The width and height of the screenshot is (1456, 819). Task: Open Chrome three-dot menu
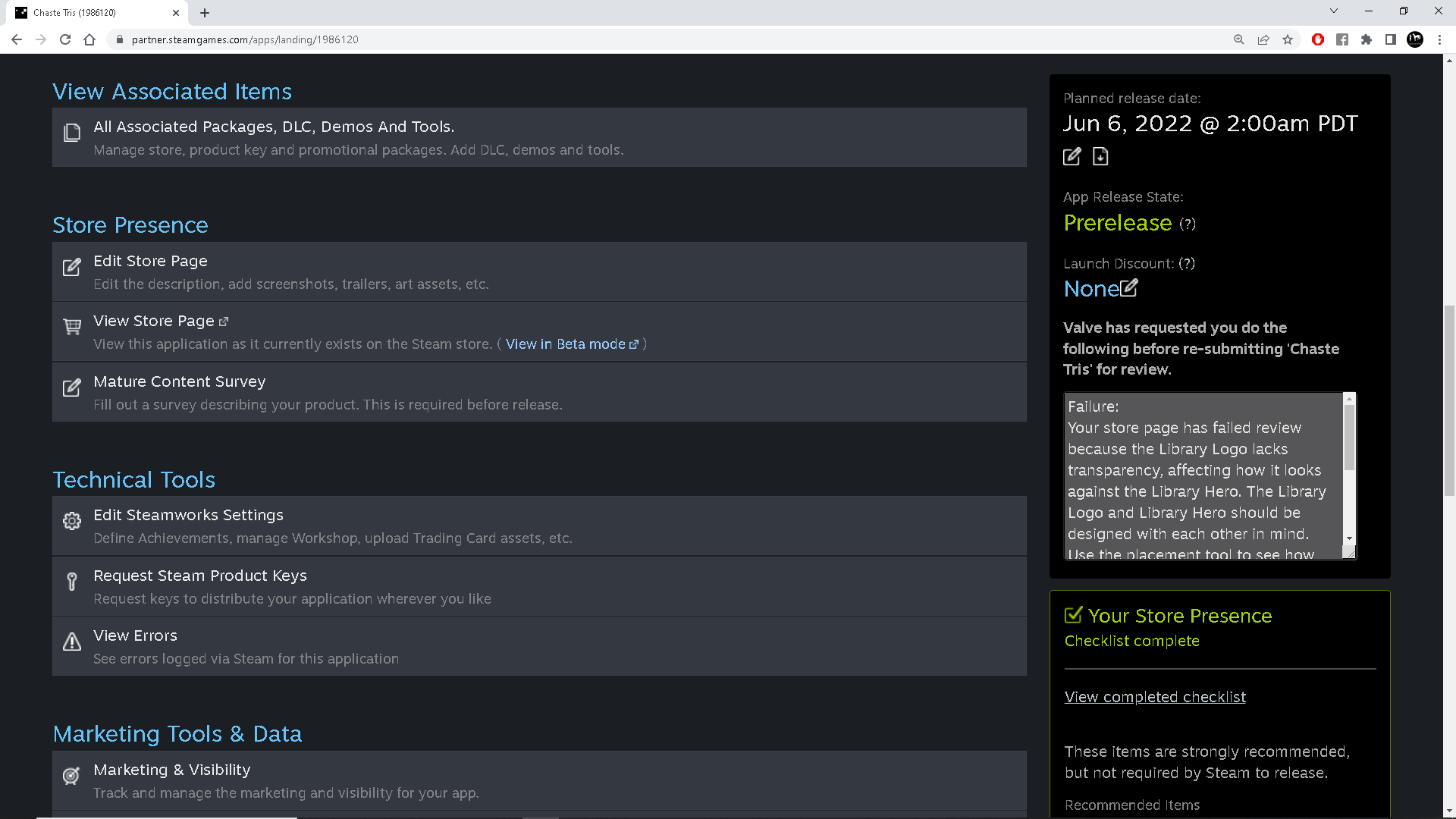(1439, 39)
